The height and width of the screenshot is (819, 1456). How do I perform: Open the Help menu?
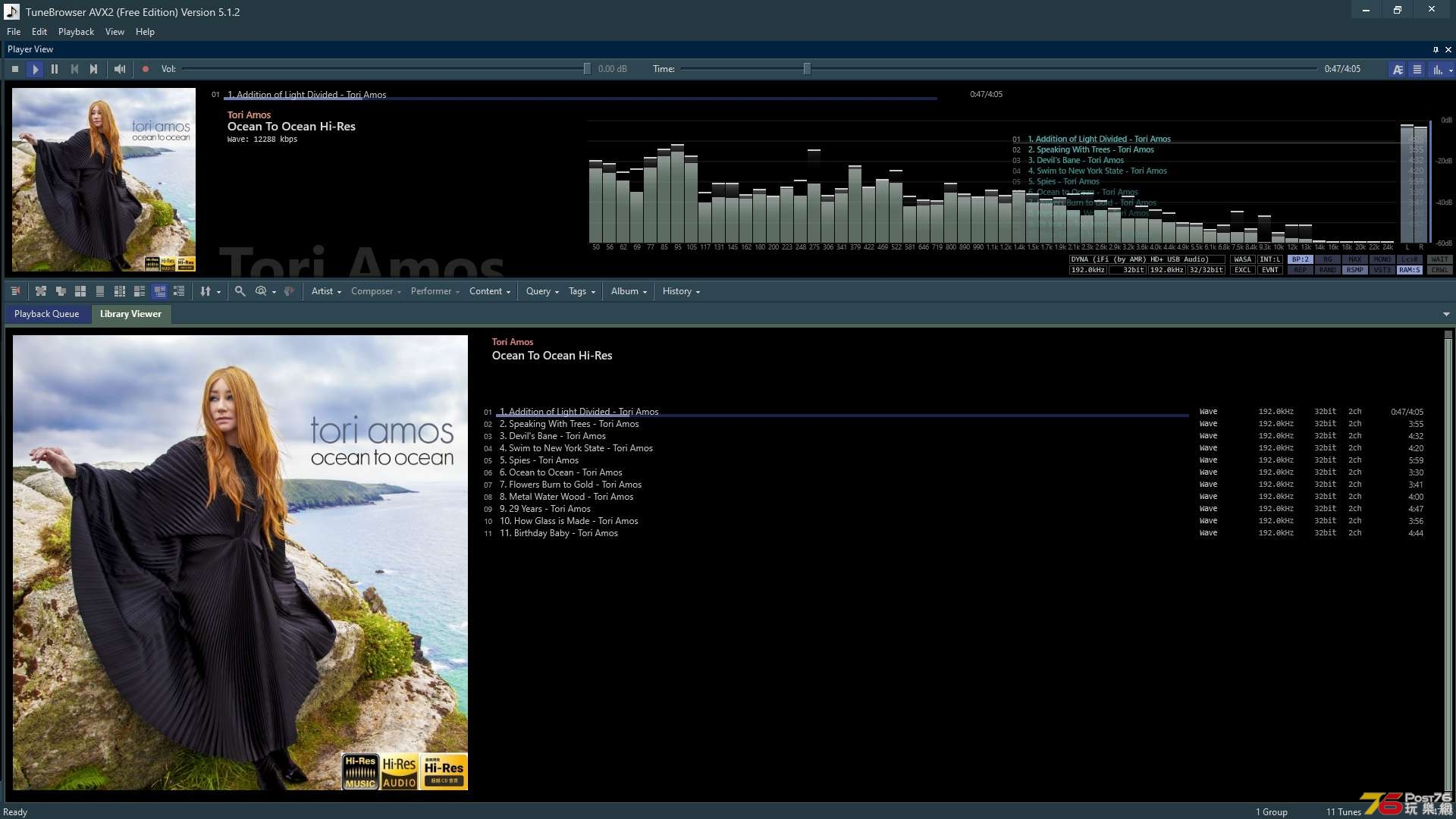pos(145,32)
